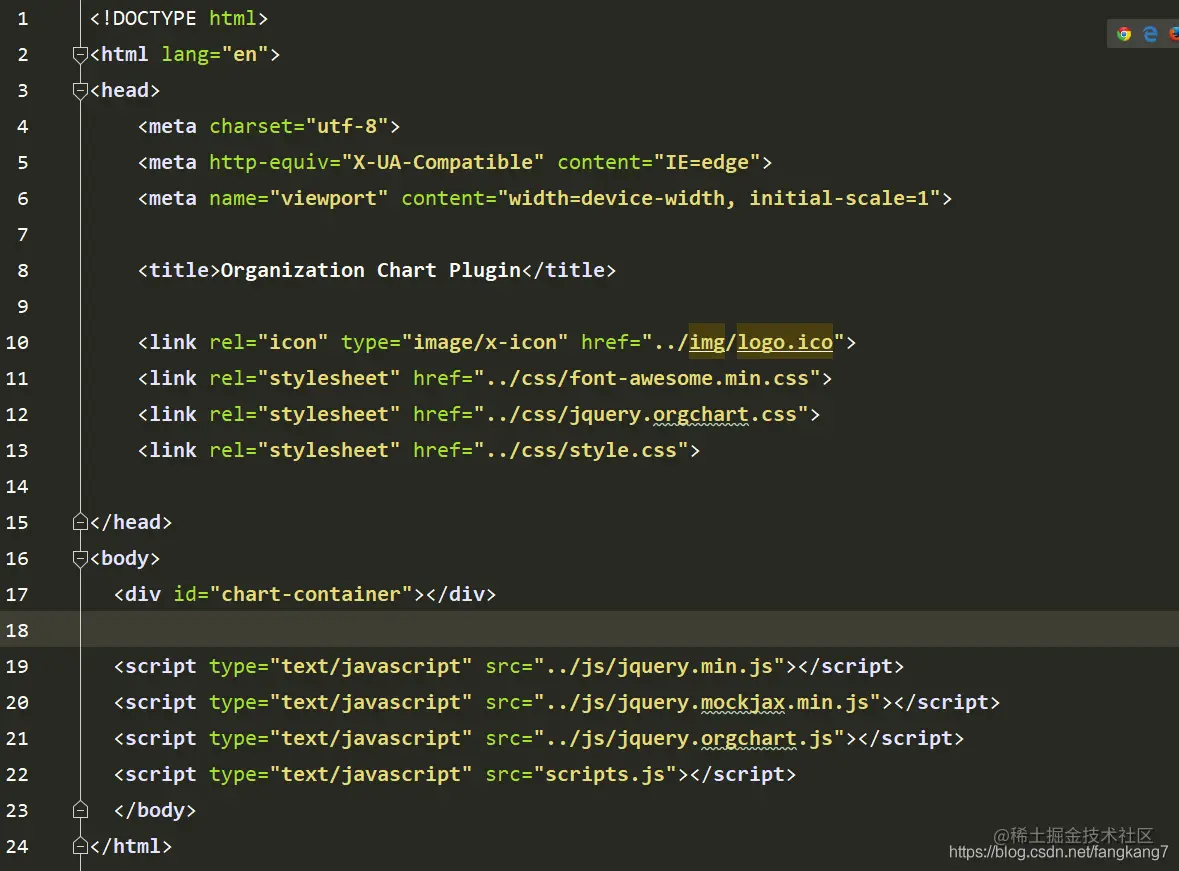Image resolution: width=1179 pixels, height=871 pixels.
Task: Click line number 24 in the gutter
Action: point(17,846)
